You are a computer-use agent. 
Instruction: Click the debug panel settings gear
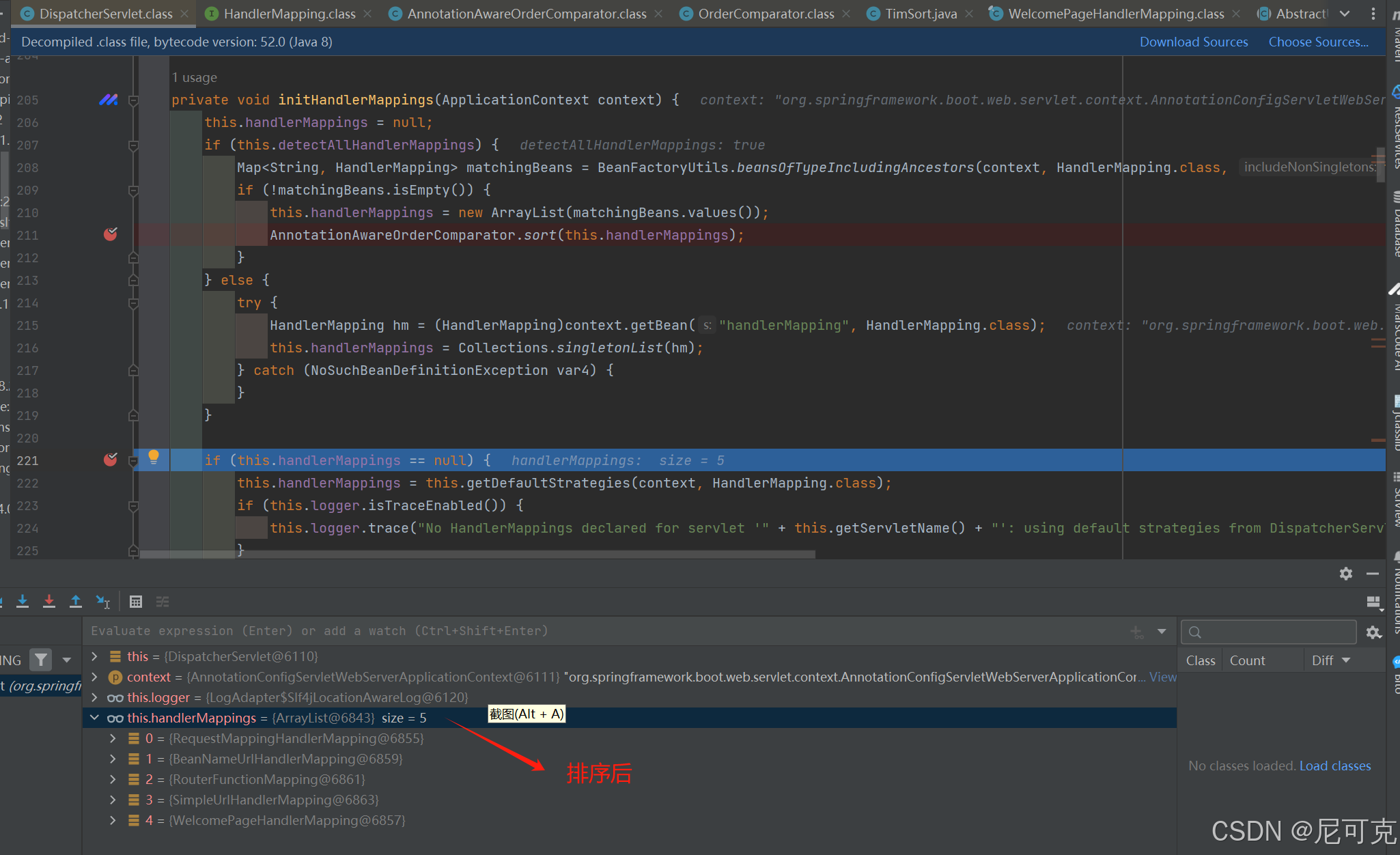coord(1345,574)
